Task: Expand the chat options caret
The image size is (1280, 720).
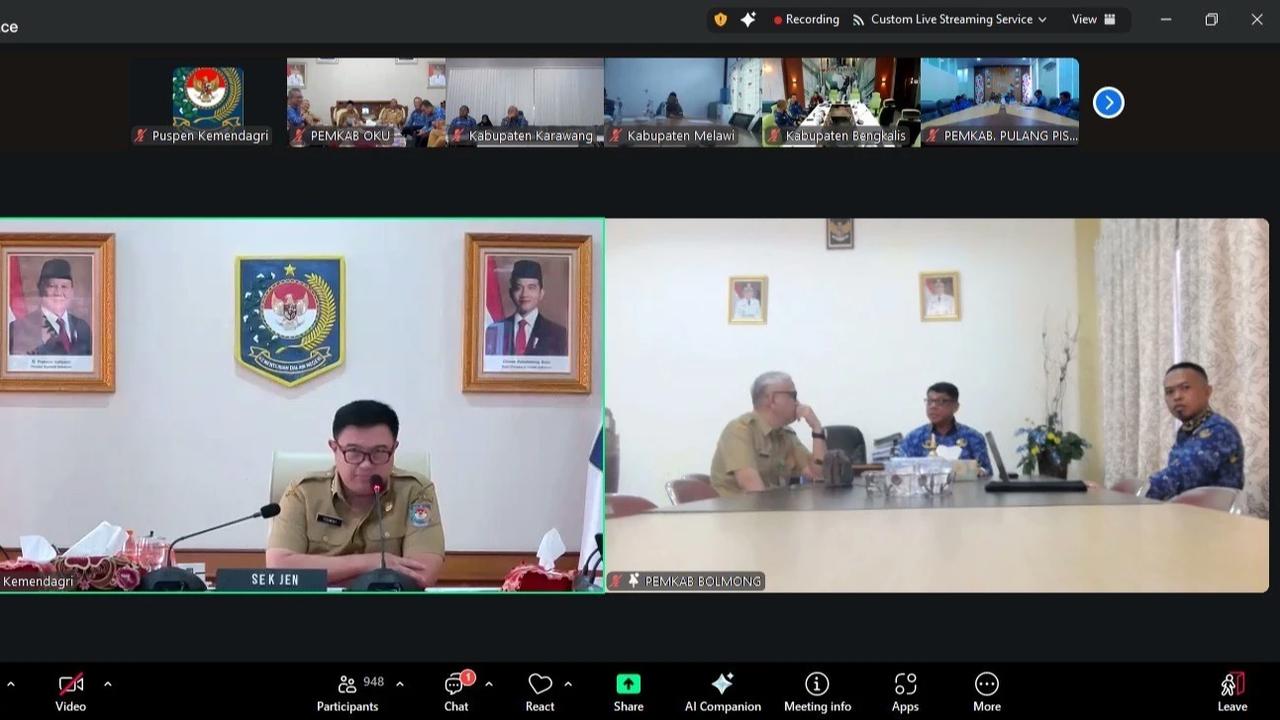Action: click(x=489, y=684)
